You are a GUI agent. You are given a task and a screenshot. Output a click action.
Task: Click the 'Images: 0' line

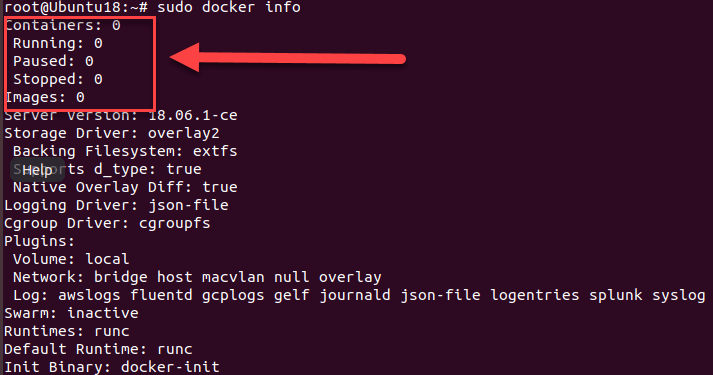coord(45,97)
